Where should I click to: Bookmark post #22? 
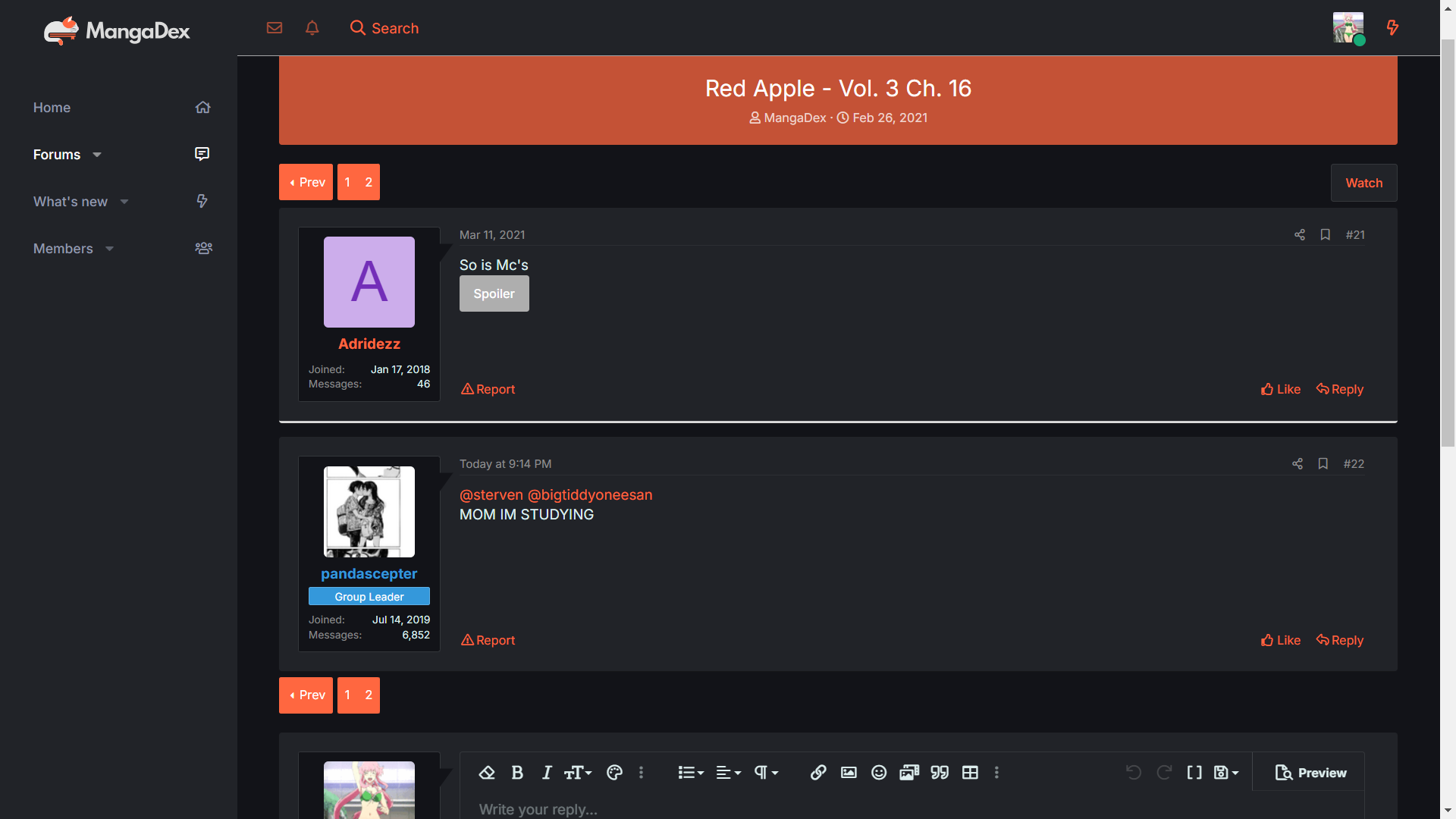1323,464
